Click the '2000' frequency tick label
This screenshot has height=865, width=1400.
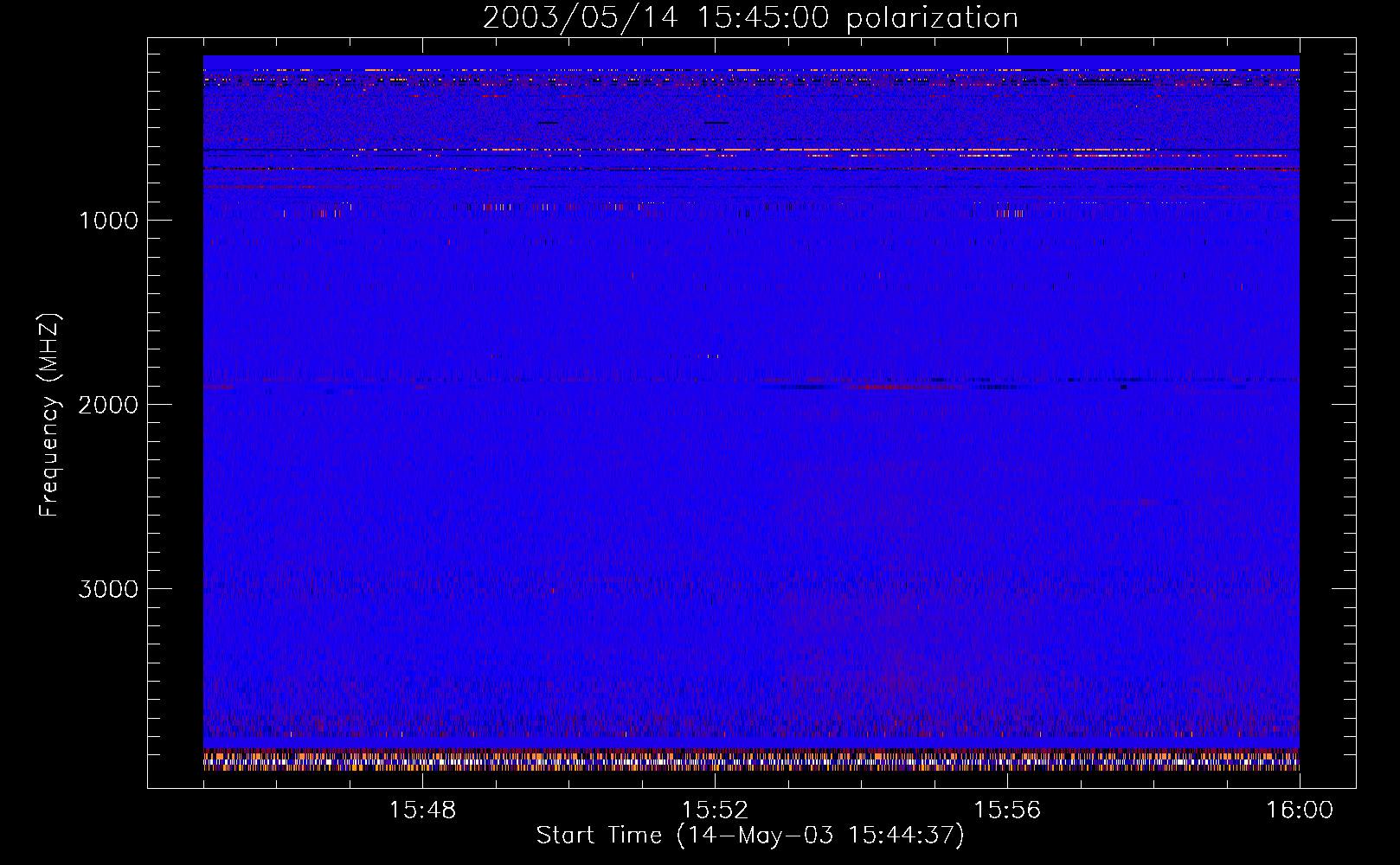click(108, 405)
